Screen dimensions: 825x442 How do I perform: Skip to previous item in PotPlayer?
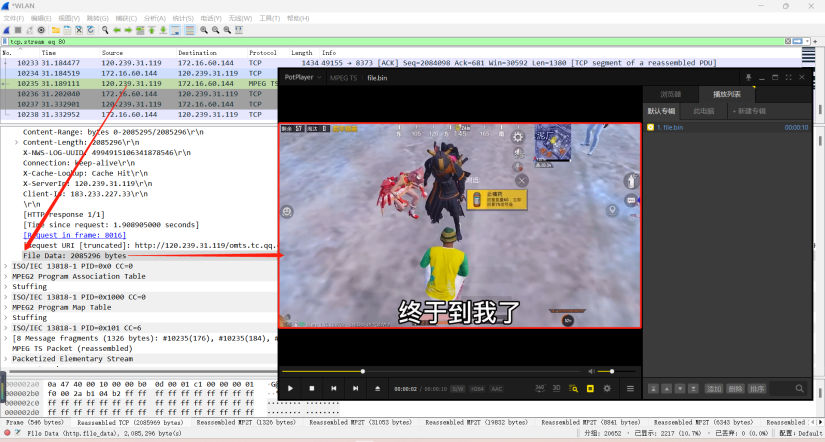pyautogui.click(x=334, y=388)
